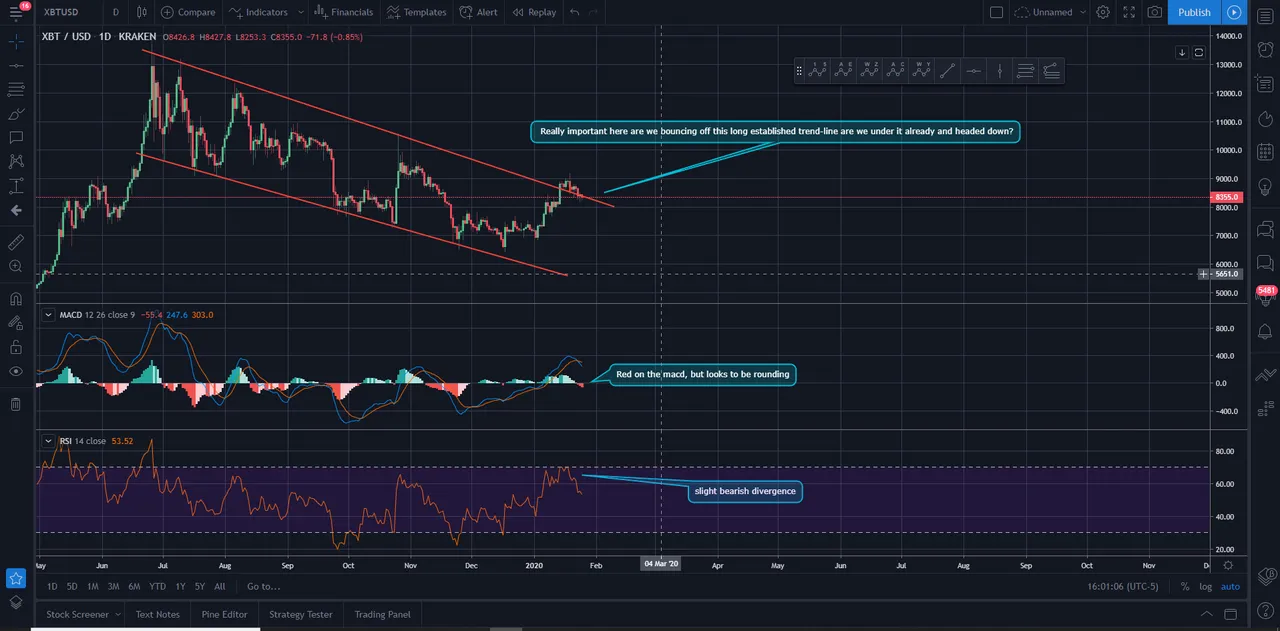
Task: Collapse the MACD indicator legend
Action: 47,314
